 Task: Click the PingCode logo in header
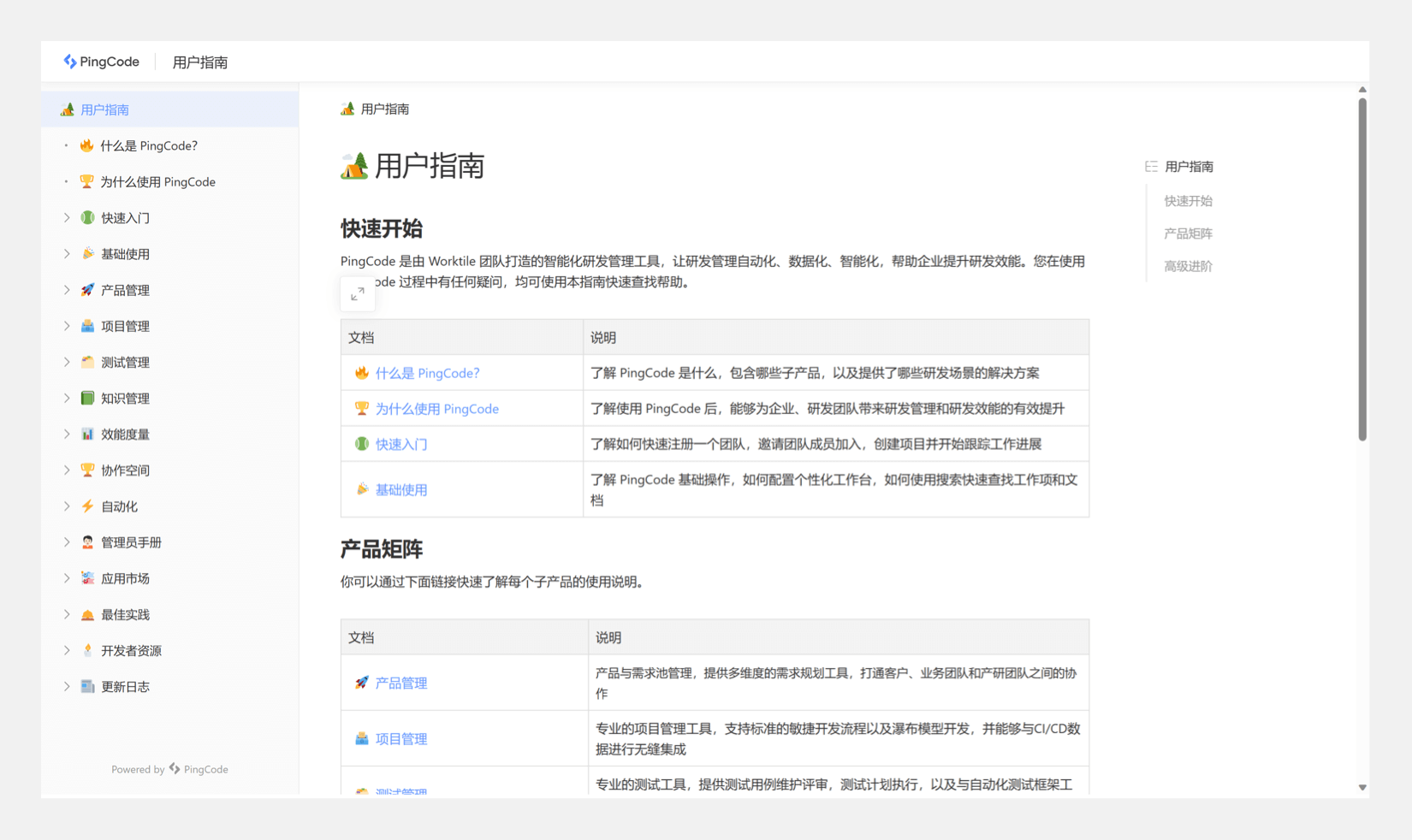(101, 62)
